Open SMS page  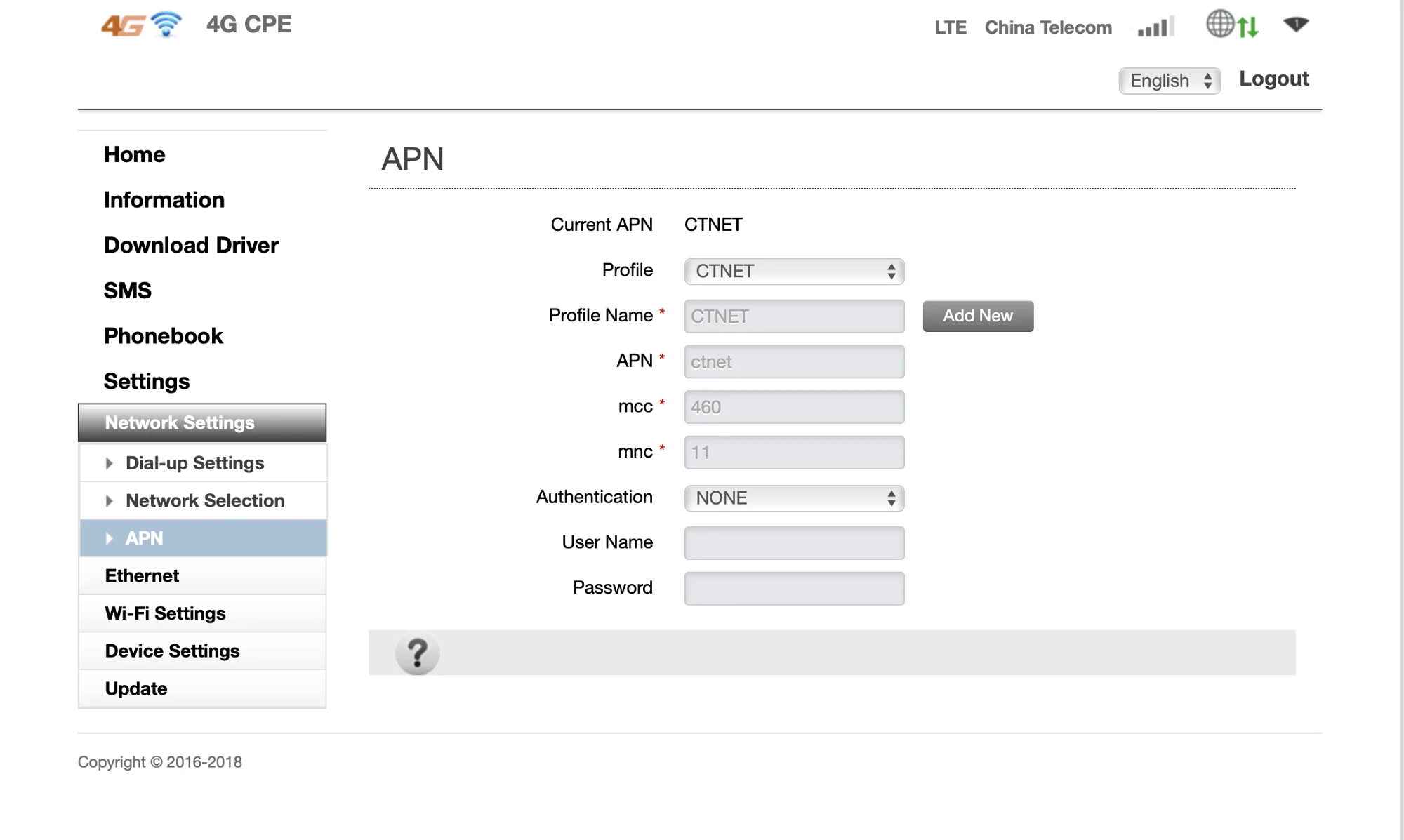128,291
